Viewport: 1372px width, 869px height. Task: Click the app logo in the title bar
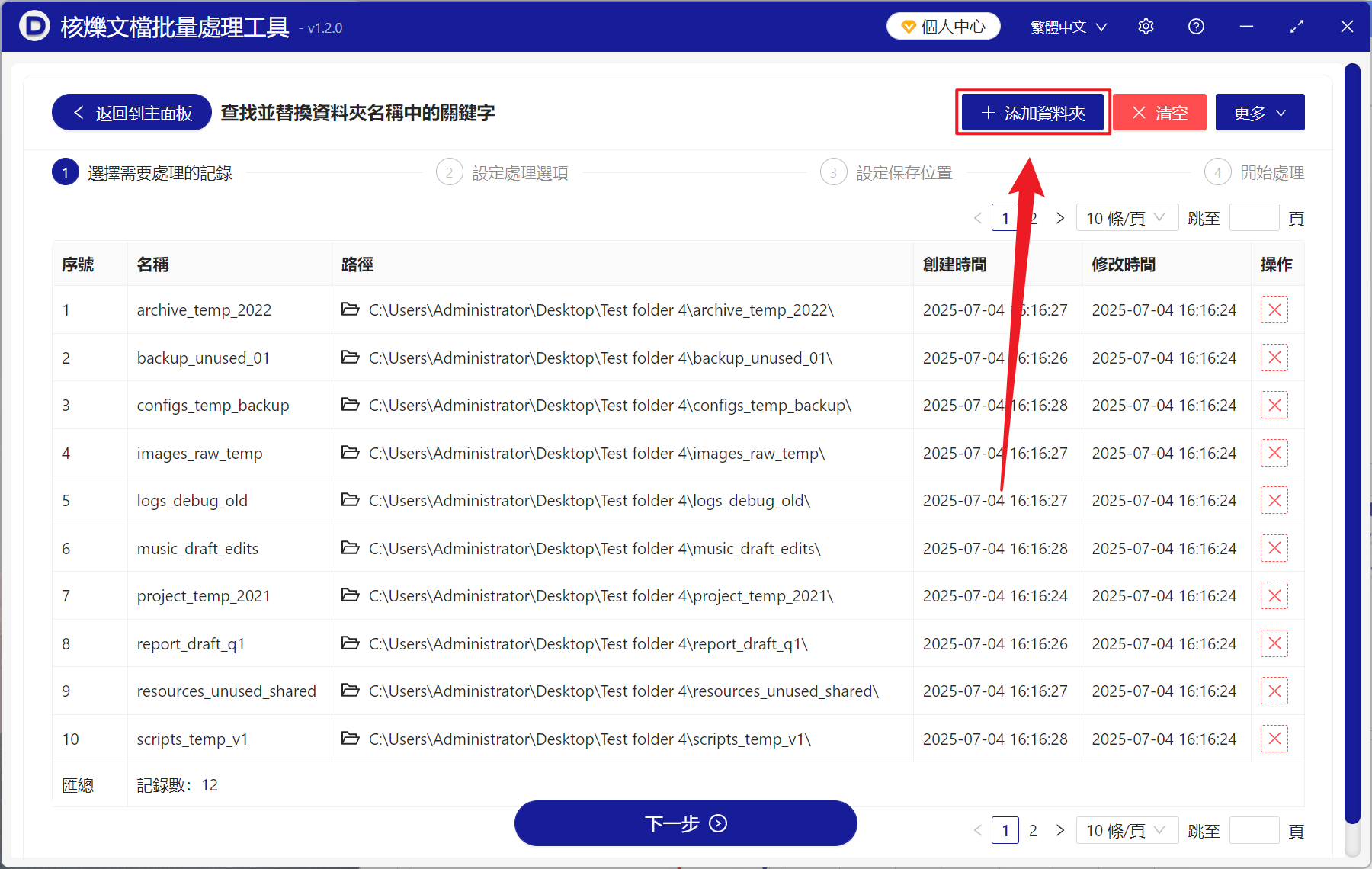(x=34, y=26)
